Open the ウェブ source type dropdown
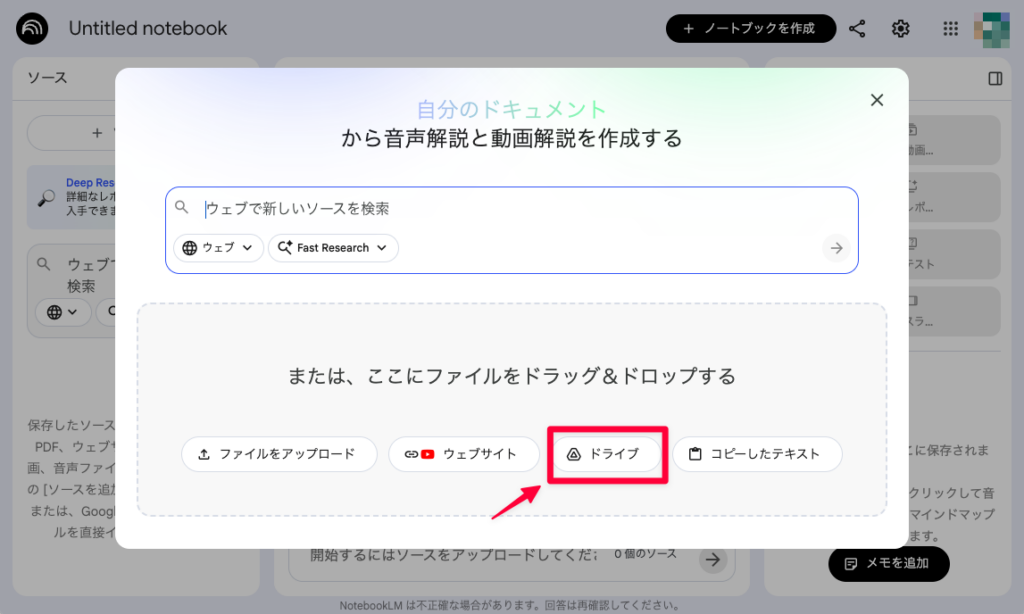Screen dimensions: 1024x614 click(x=218, y=248)
